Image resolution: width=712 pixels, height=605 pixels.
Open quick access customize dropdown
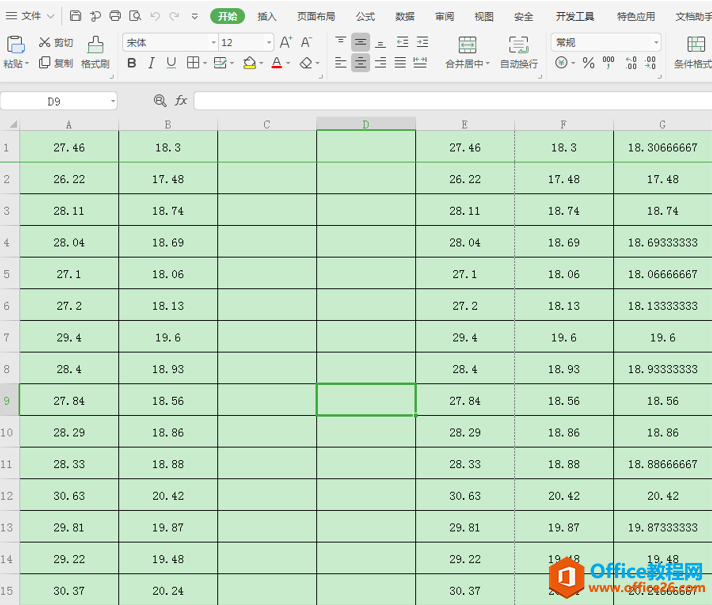click(x=195, y=16)
